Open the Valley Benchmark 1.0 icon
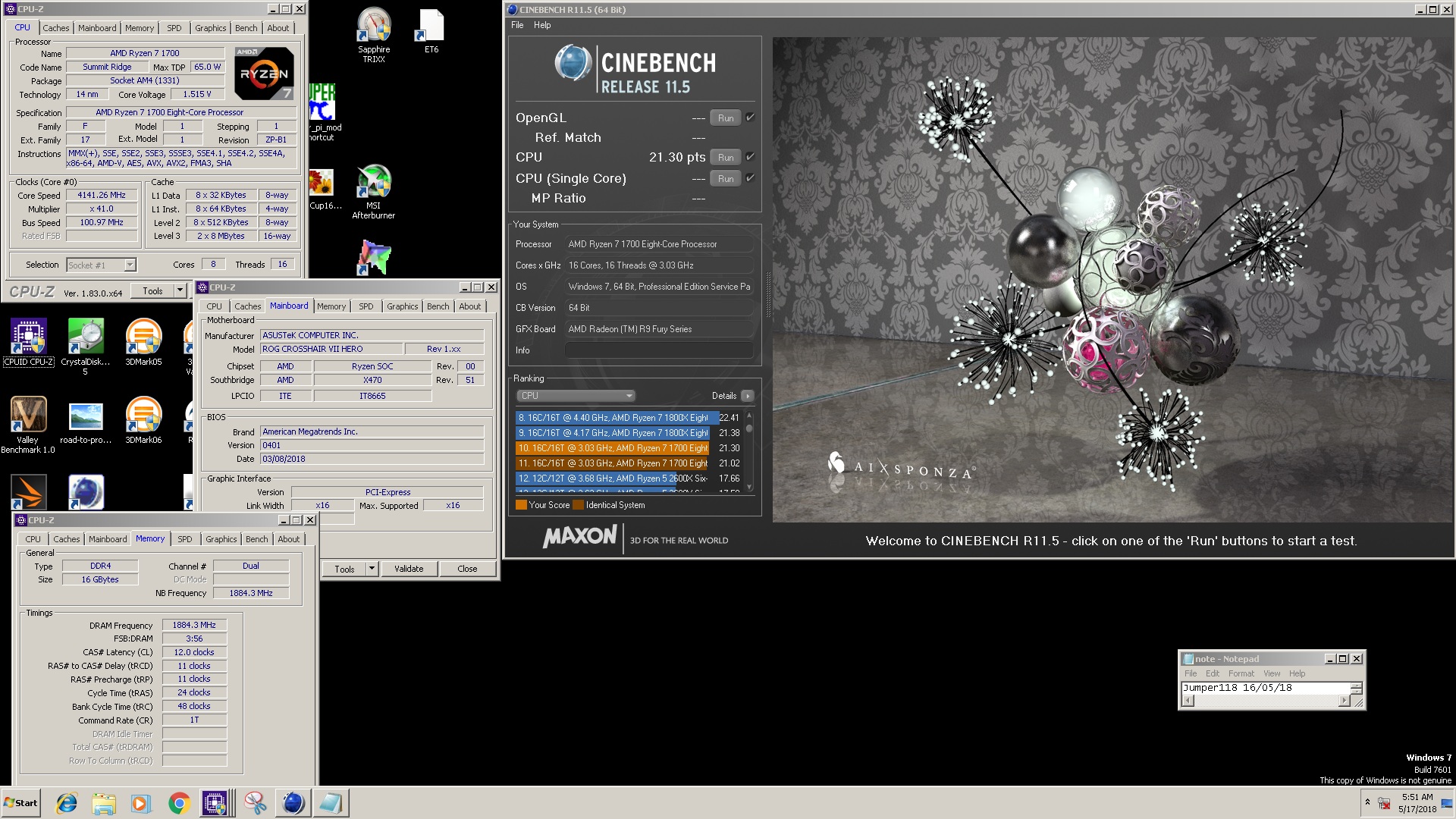 coord(28,425)
